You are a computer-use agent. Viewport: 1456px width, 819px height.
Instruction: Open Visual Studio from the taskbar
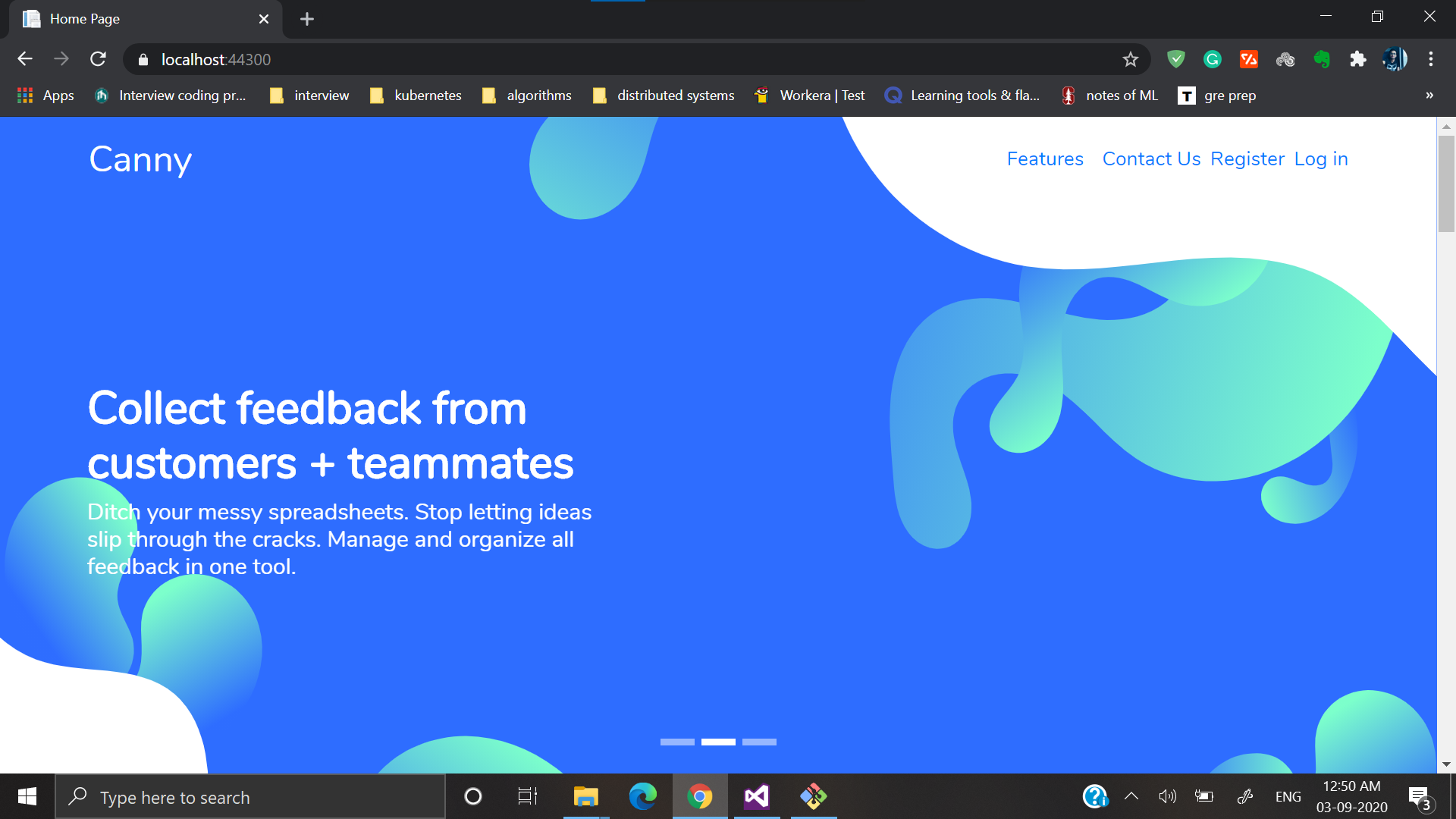[757, 796]
